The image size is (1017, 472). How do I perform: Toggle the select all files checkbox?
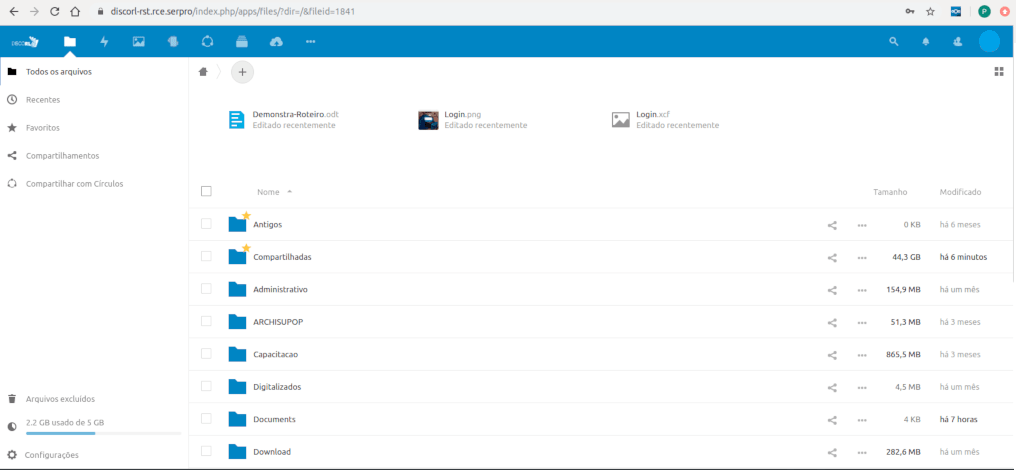tap(206, 191)
